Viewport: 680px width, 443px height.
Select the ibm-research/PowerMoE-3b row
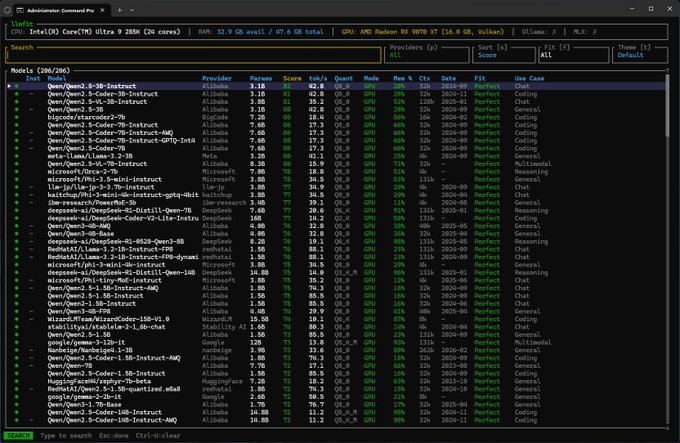click(336, 203)
